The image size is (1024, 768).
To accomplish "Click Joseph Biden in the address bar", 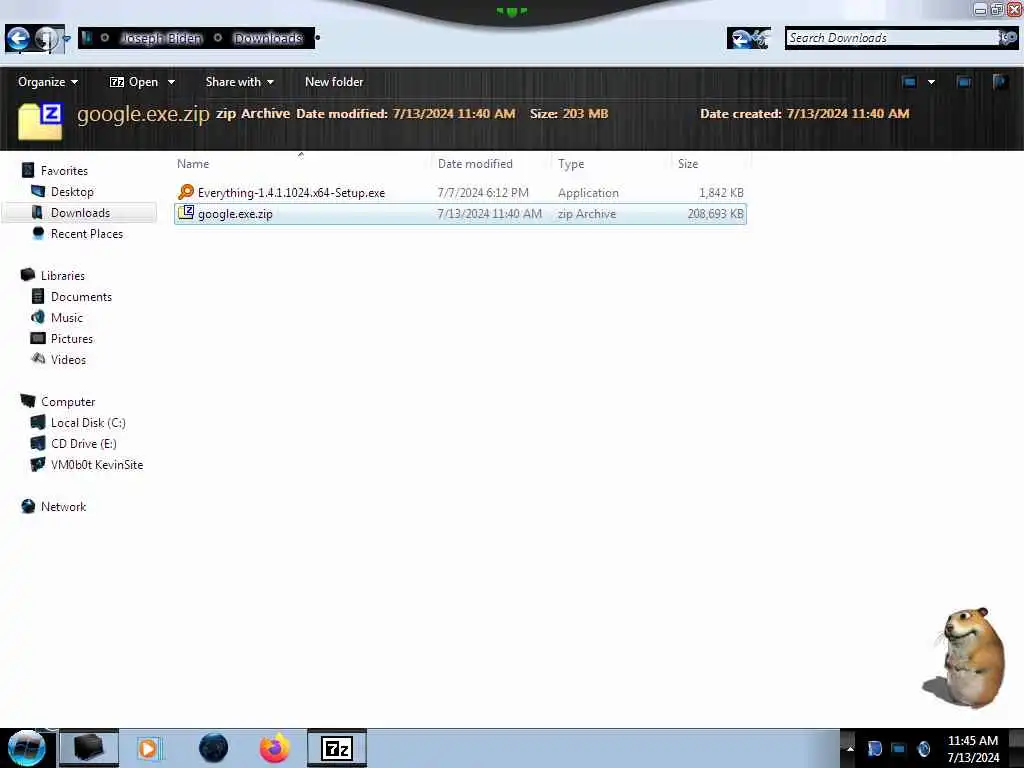I will pos(161,38).
